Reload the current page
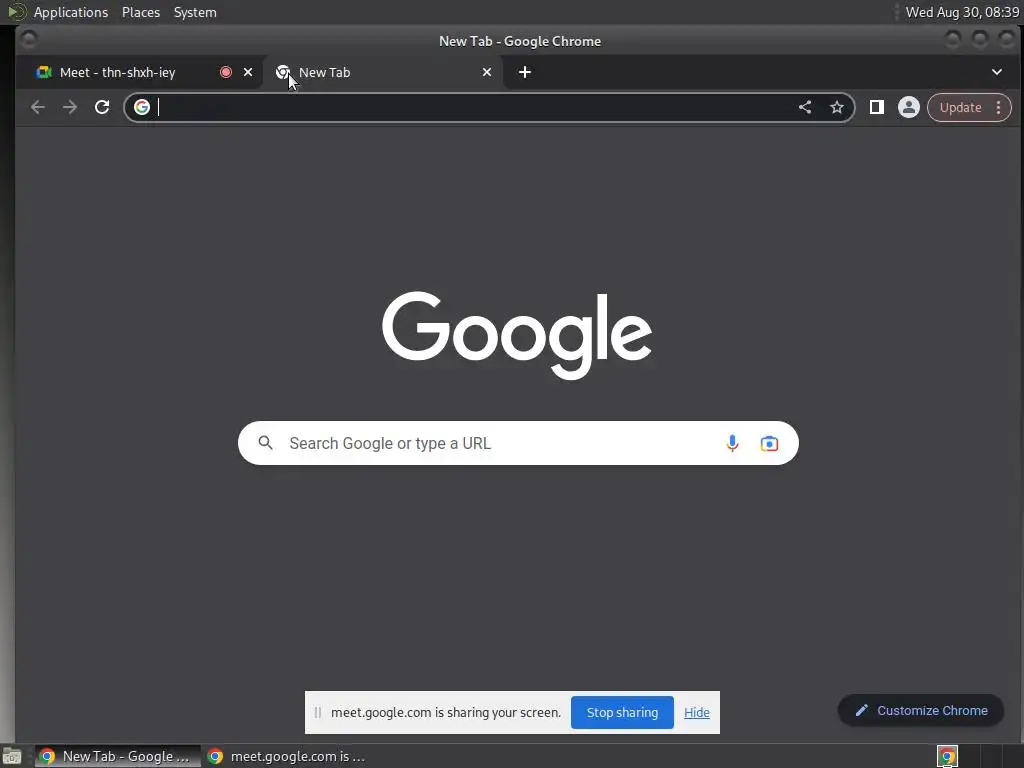Screen dimensions: 1024x768 pos(102,107)
